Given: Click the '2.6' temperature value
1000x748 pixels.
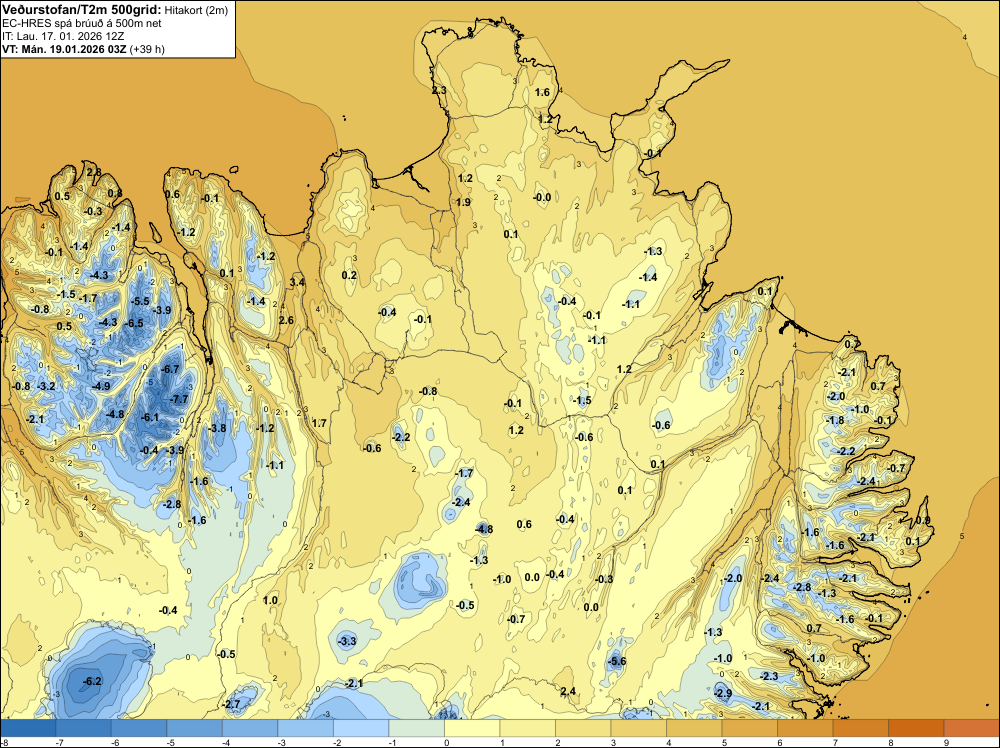Looking at the screenshot, I should (286, 319).
